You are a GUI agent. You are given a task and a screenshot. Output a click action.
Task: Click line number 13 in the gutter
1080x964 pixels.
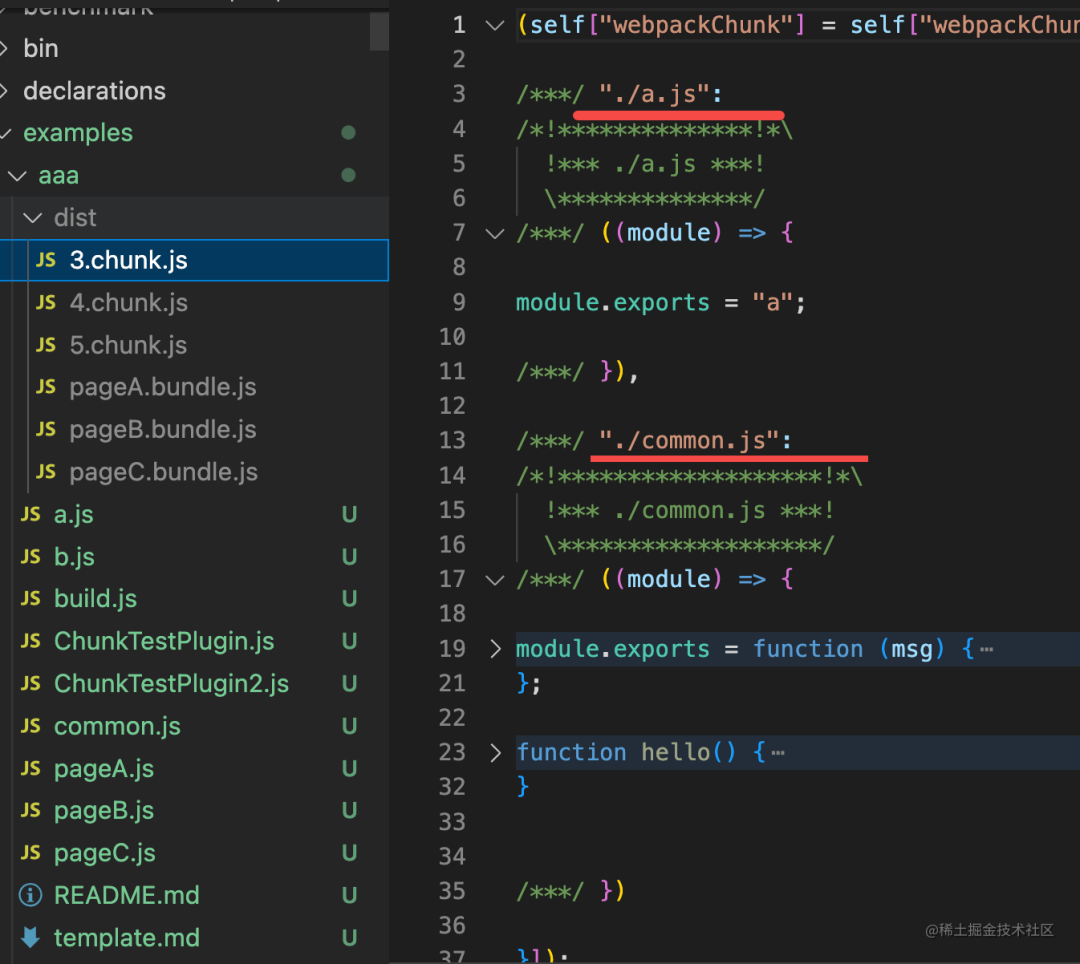[x=453, y=441]
